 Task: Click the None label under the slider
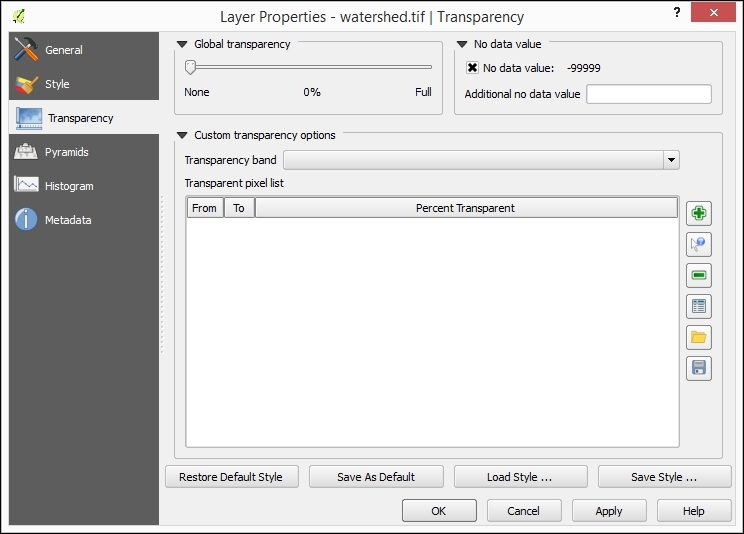click(196, 92)
